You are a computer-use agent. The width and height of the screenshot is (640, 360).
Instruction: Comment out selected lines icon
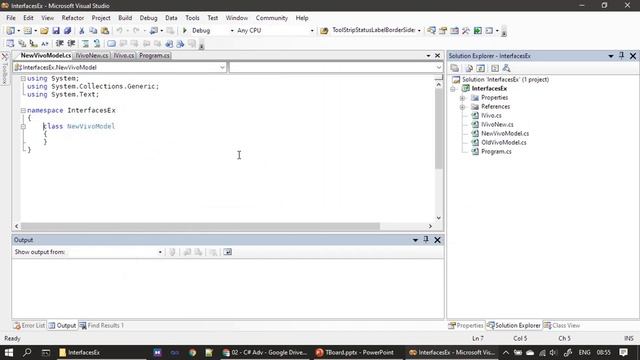(85, 43)
